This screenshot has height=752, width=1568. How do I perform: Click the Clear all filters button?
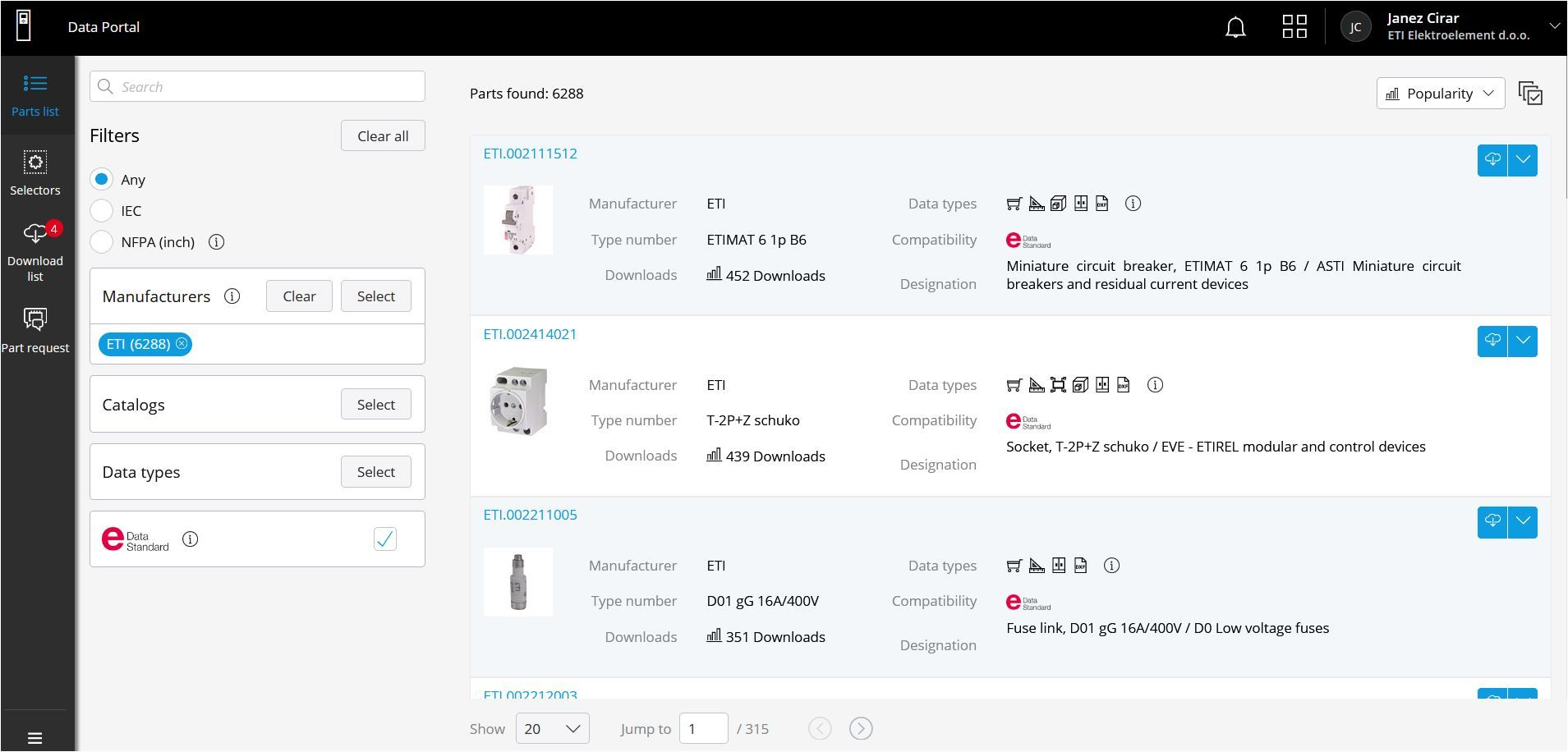[x=383, y=136]
